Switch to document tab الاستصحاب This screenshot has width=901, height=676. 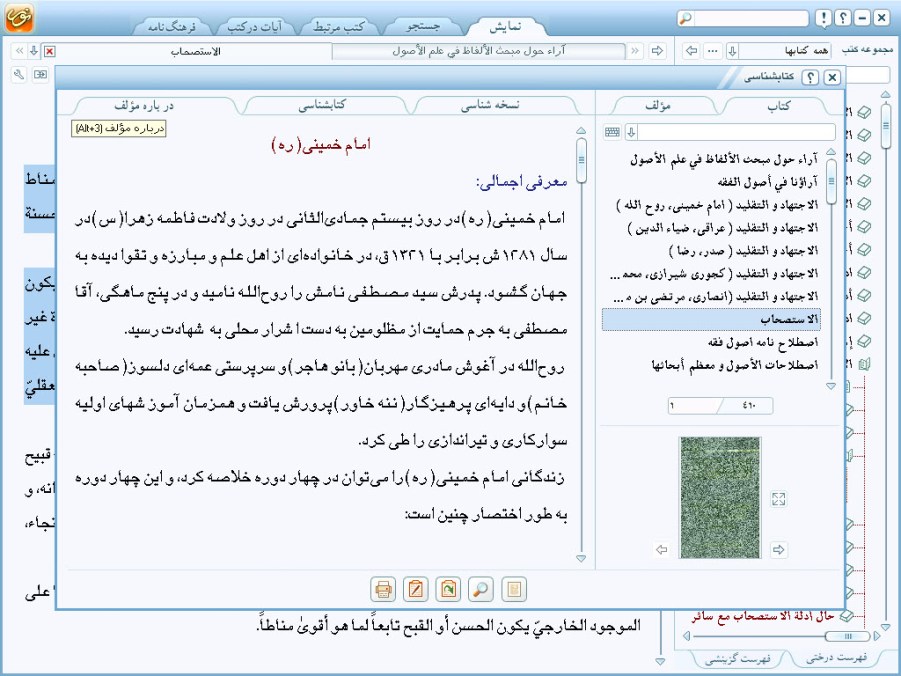pos(195,51)
